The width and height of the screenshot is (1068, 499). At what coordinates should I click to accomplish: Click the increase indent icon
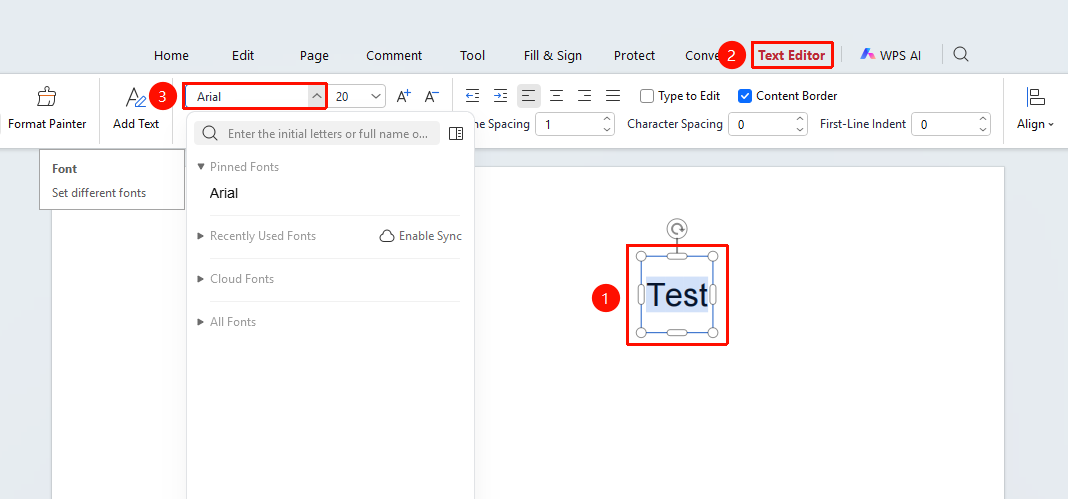pos(501,96)
